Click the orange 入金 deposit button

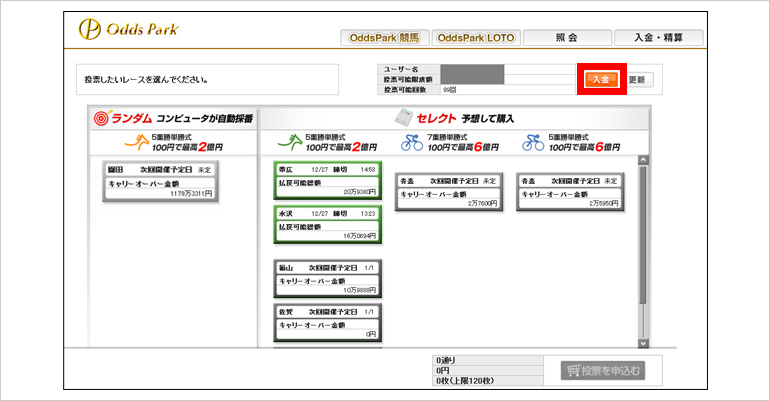601,80
